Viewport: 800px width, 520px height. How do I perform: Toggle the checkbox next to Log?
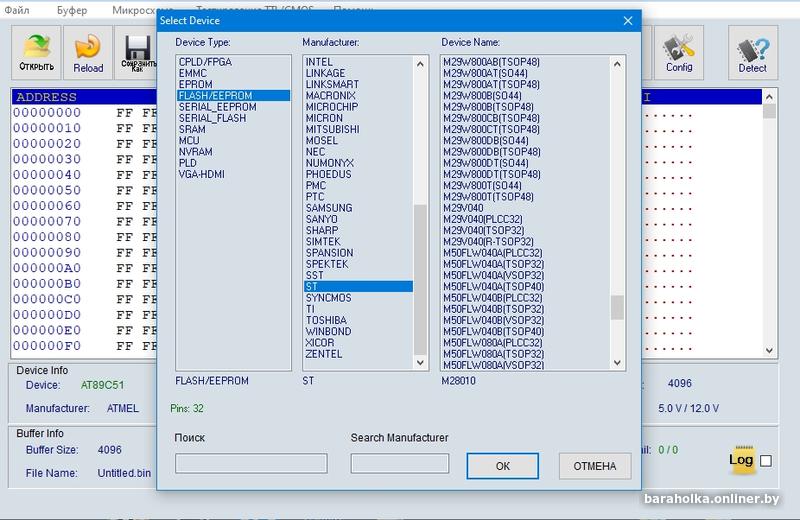[766, 461]
